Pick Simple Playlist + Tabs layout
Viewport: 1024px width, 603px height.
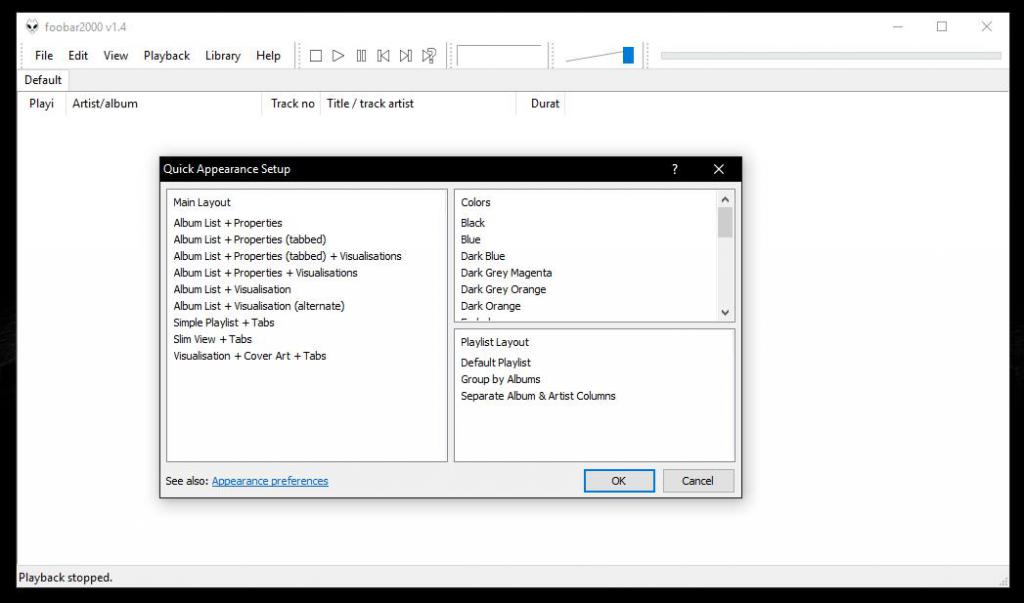(x=224, y=323)
